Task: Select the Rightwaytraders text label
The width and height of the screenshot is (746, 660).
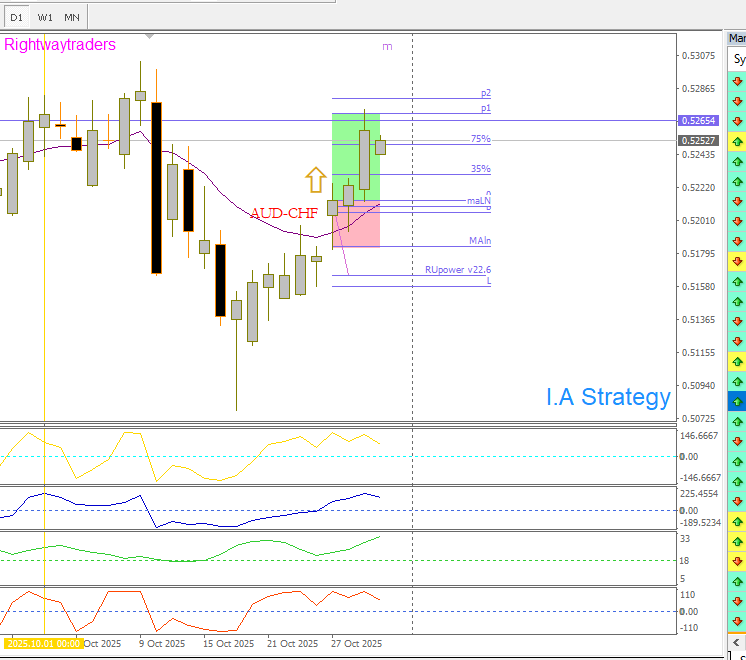Action: [60, 45]
